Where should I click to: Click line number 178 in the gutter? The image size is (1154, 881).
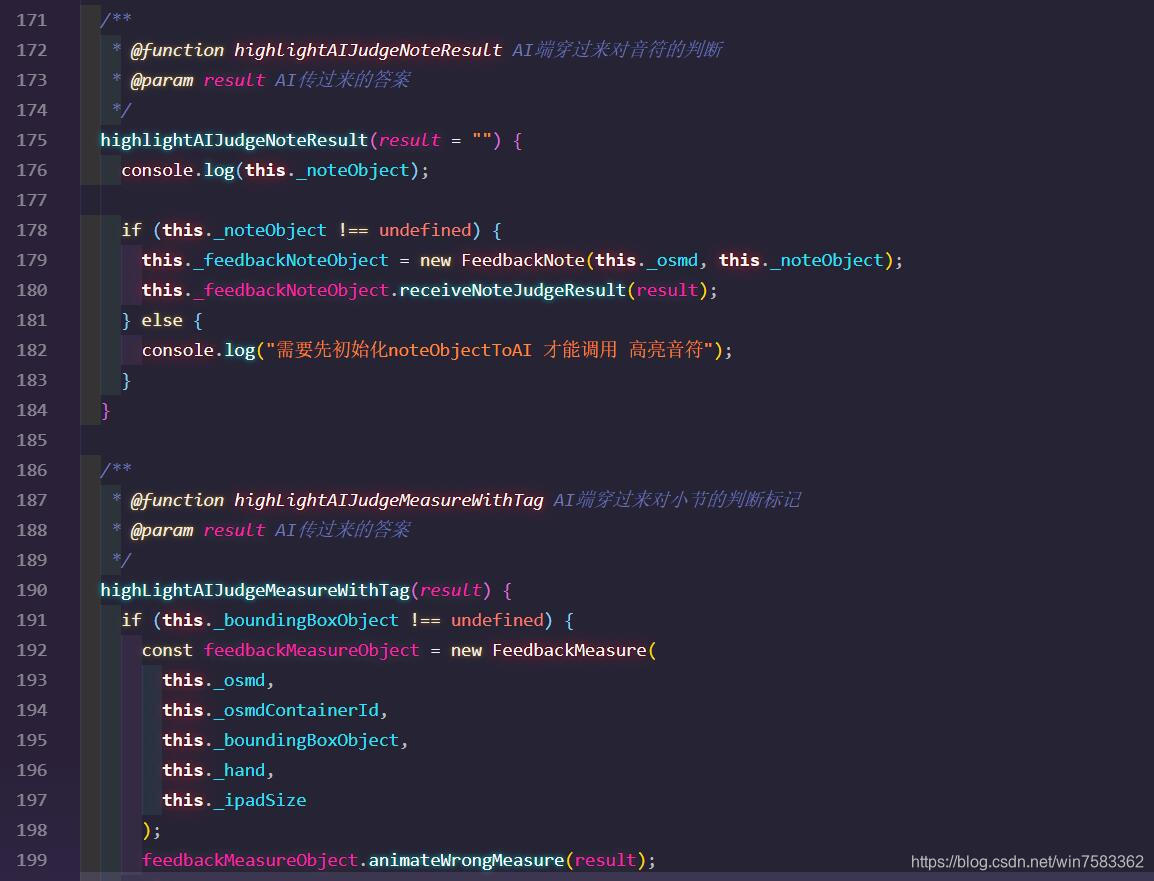pyautogui.click(x=32, y=230)
